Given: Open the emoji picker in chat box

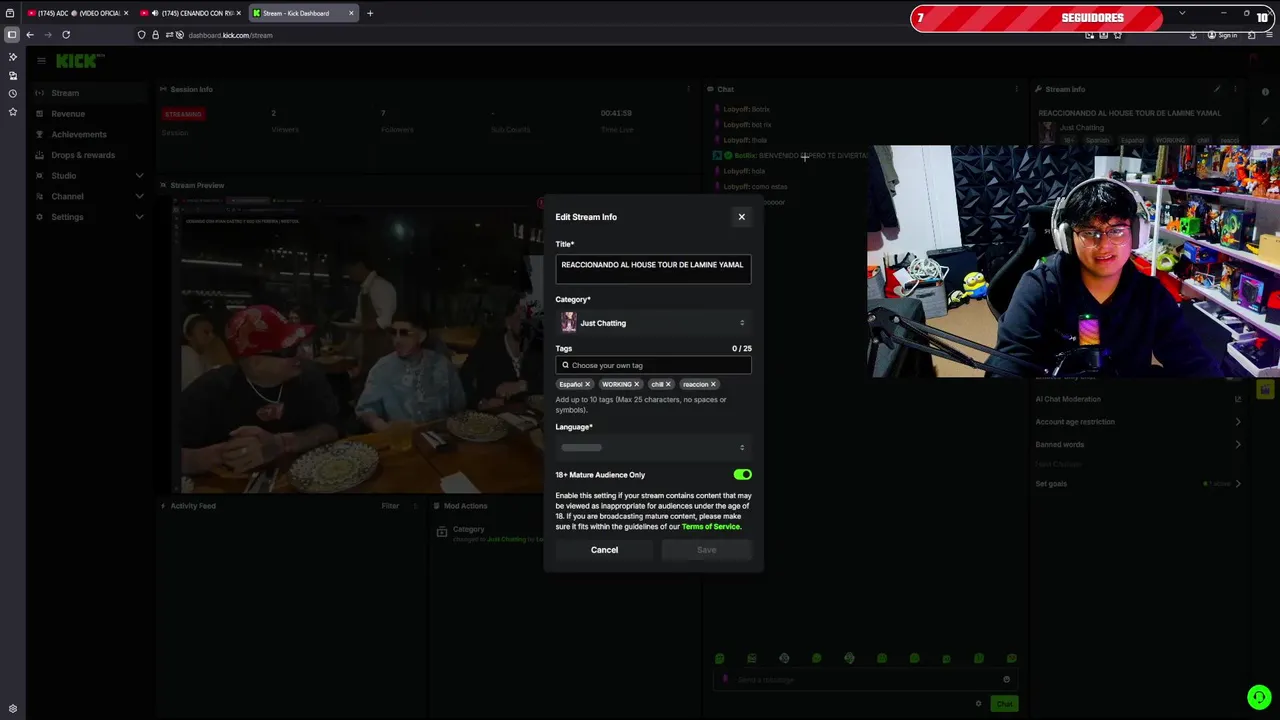Looking at the screenshot, I should [1006, 680].
